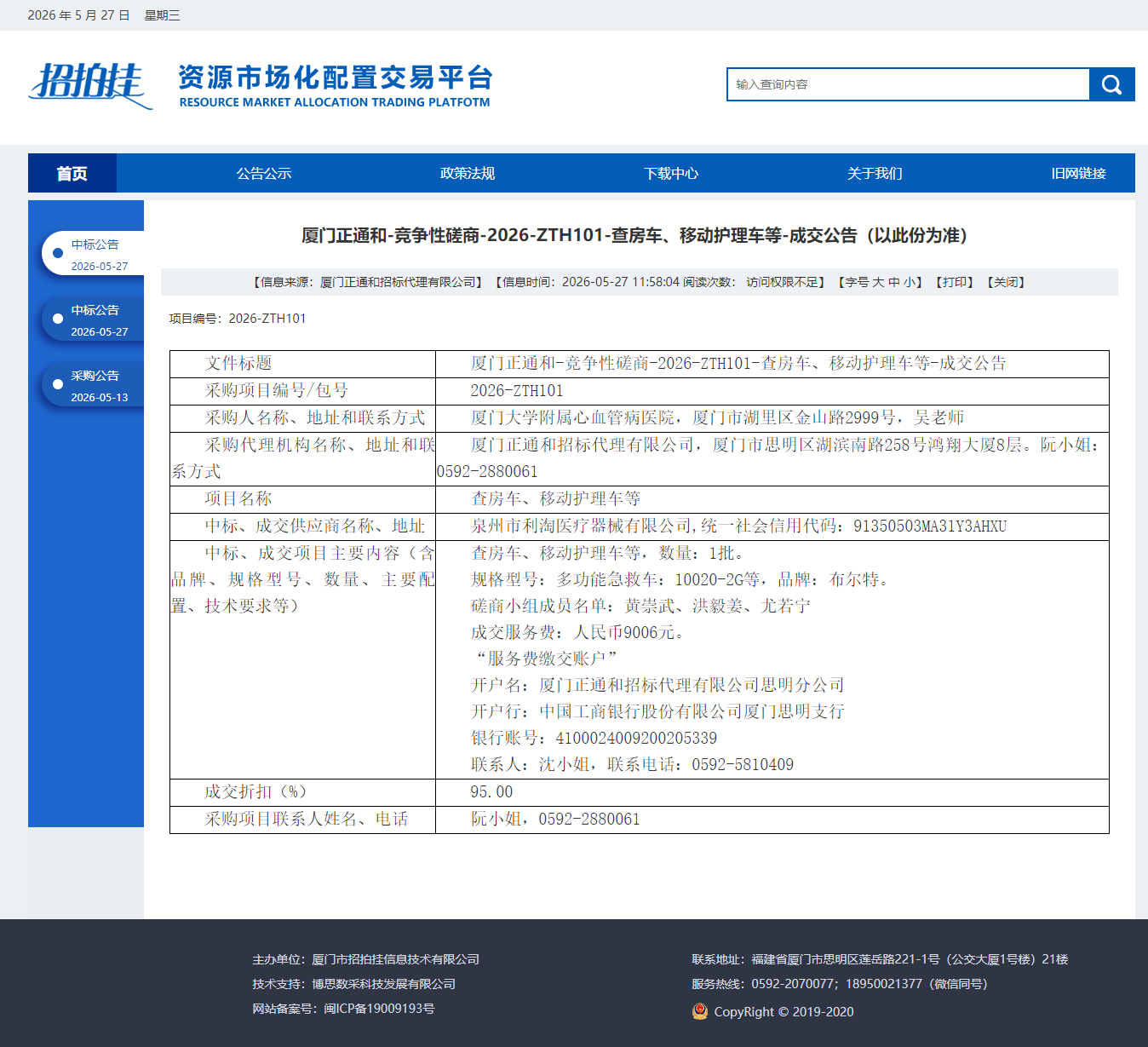The image size is (1148, 1047).
Task: Select the second 中标公告 2026-05-27 sidebar entry
Action: point(93,319)
